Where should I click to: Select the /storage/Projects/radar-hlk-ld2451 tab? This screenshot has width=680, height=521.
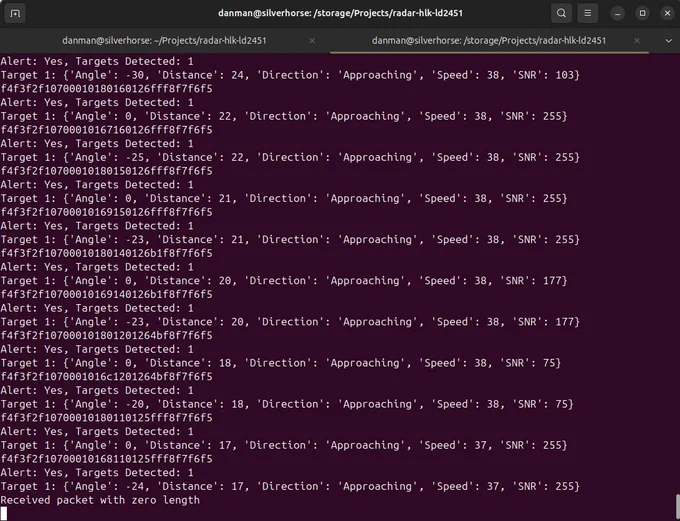tap(489, 40)
